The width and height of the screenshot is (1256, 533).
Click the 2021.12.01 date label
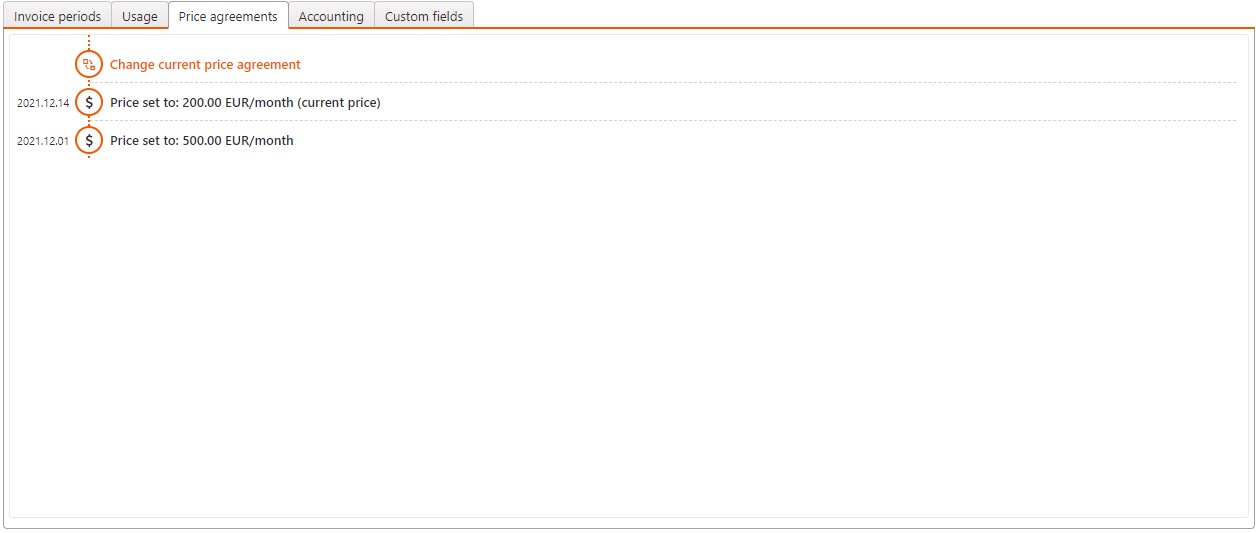click(43, 141)
